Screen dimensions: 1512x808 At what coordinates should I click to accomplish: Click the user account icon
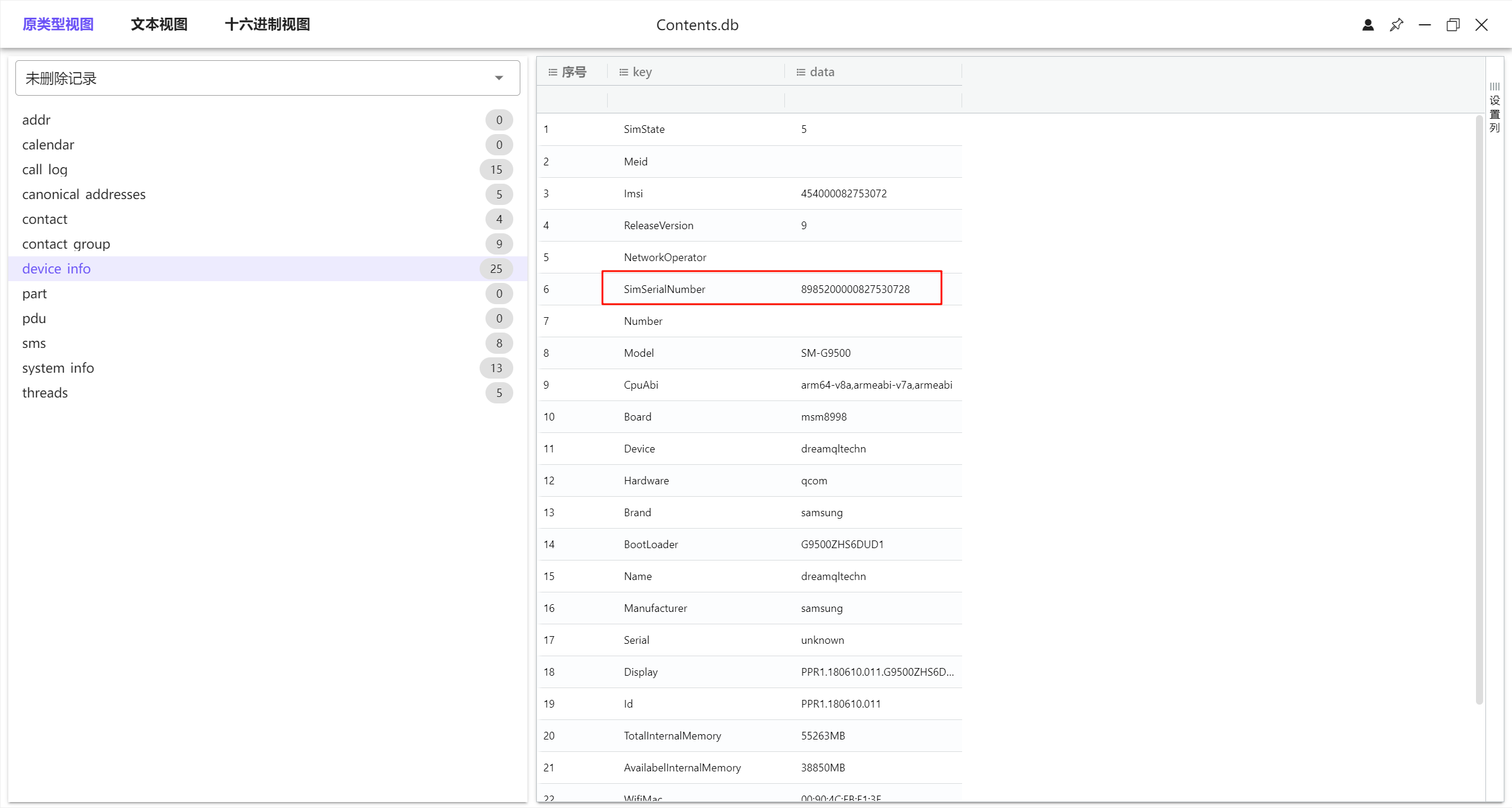1368,25
